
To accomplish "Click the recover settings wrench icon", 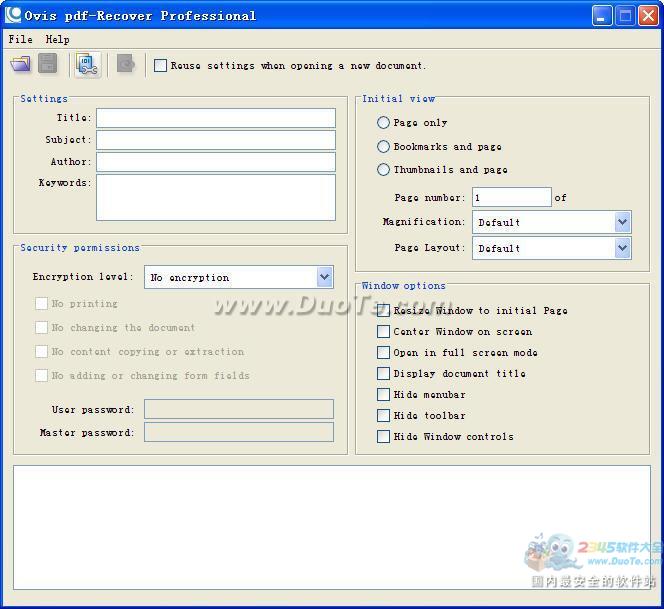I will 88,65.
